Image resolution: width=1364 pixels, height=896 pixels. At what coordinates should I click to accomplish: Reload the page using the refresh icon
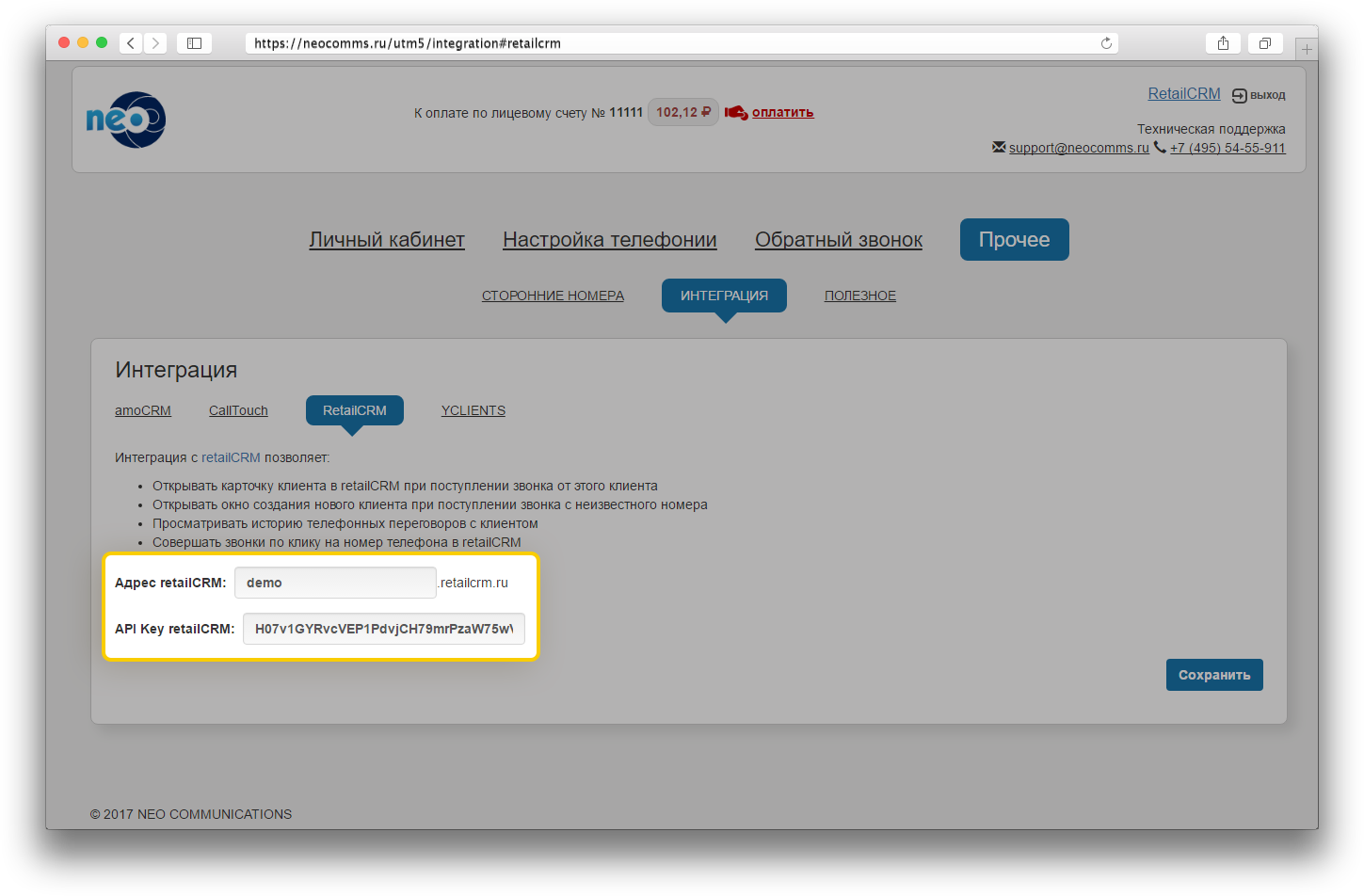(1106, 43)
